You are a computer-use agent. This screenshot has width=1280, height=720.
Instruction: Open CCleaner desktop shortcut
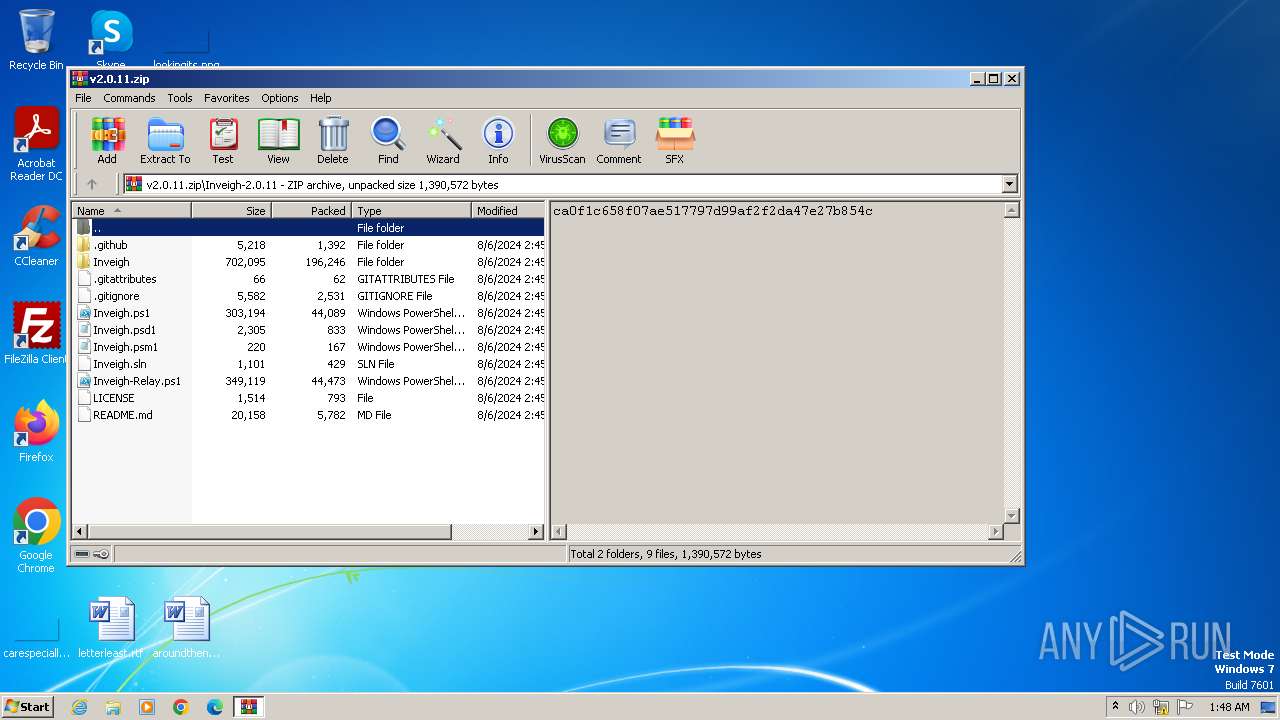coord(36,236)
